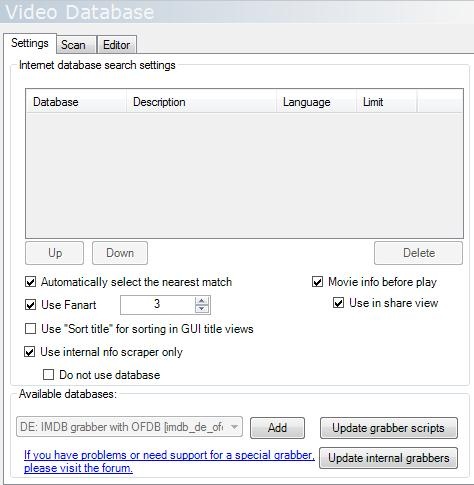Open the available databases dropdown
This screenshot has width=474, height=485.
tap(129, 427)
